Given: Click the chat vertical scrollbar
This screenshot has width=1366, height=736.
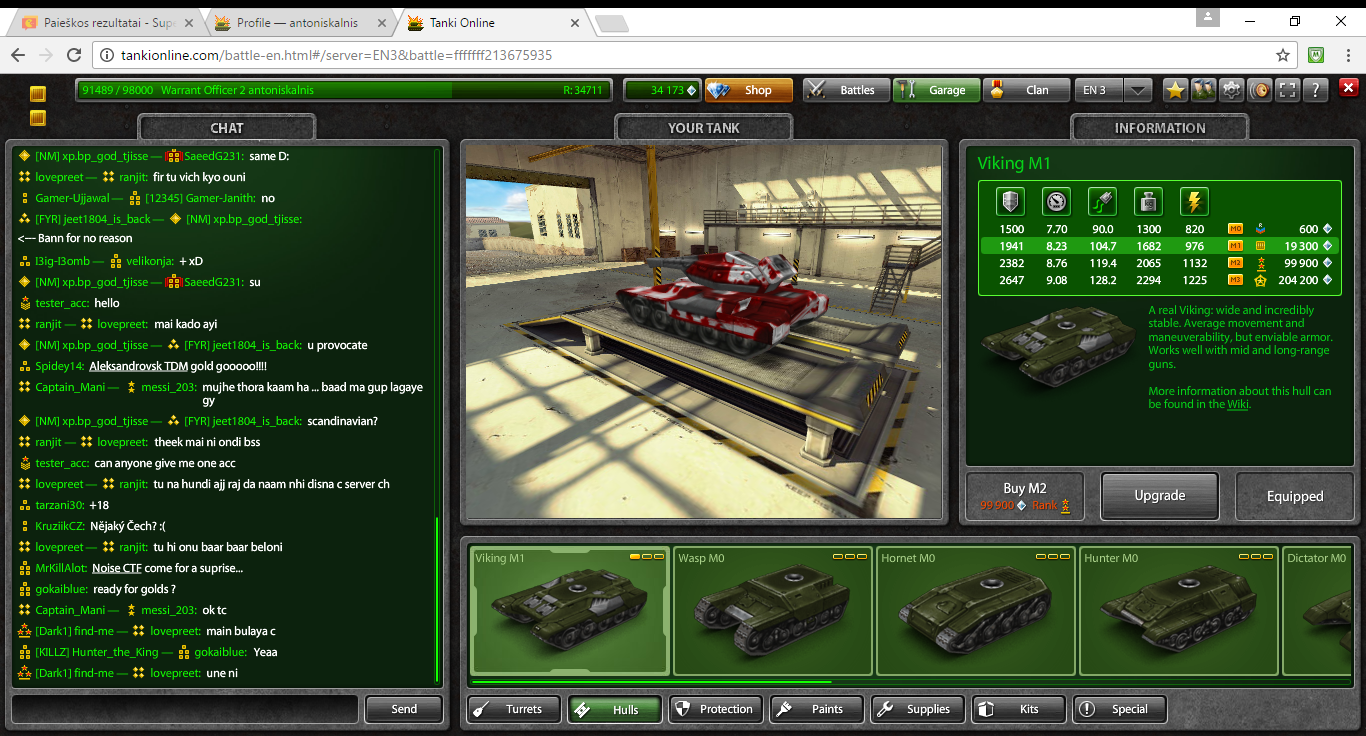Looking at the screenshot, I should (x=437, y=600).
